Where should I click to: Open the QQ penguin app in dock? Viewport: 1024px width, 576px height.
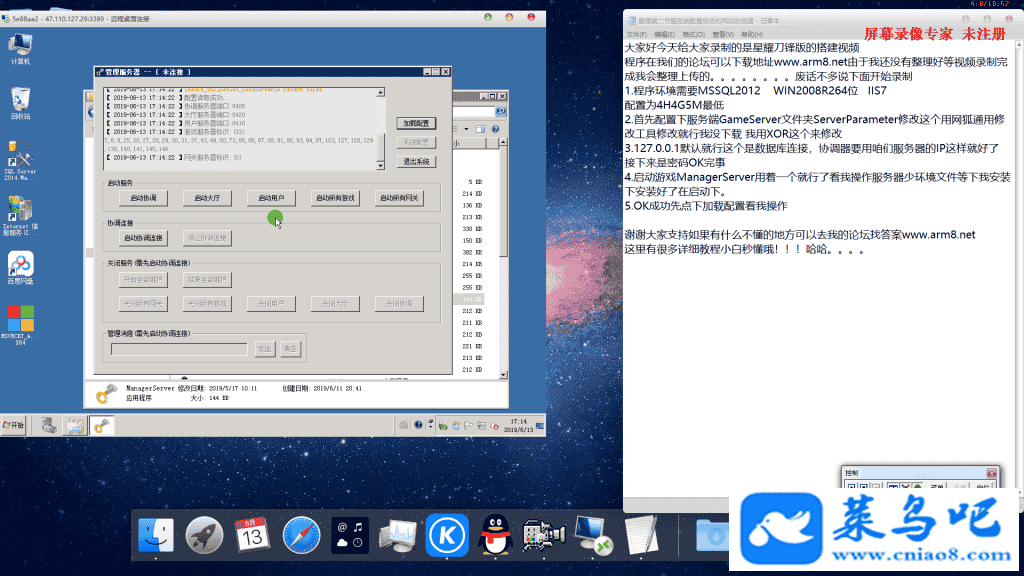point(492,537)
